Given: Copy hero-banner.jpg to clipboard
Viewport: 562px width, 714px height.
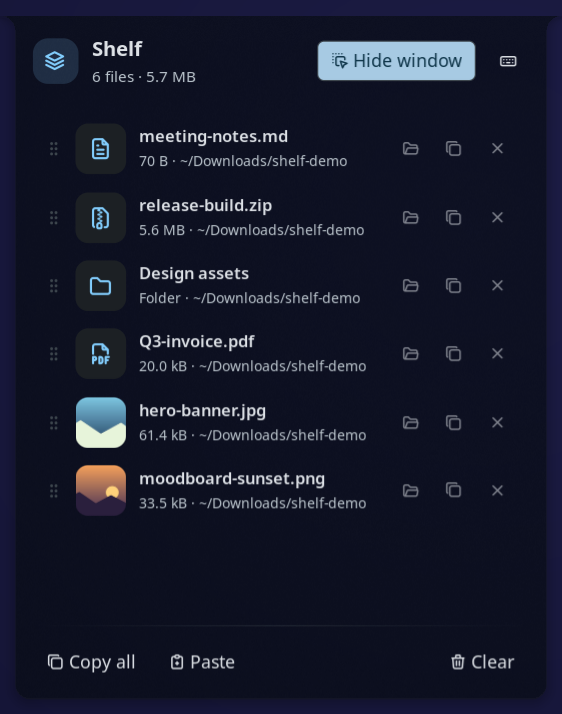Looking at the screenshot, I should (454, 423).
